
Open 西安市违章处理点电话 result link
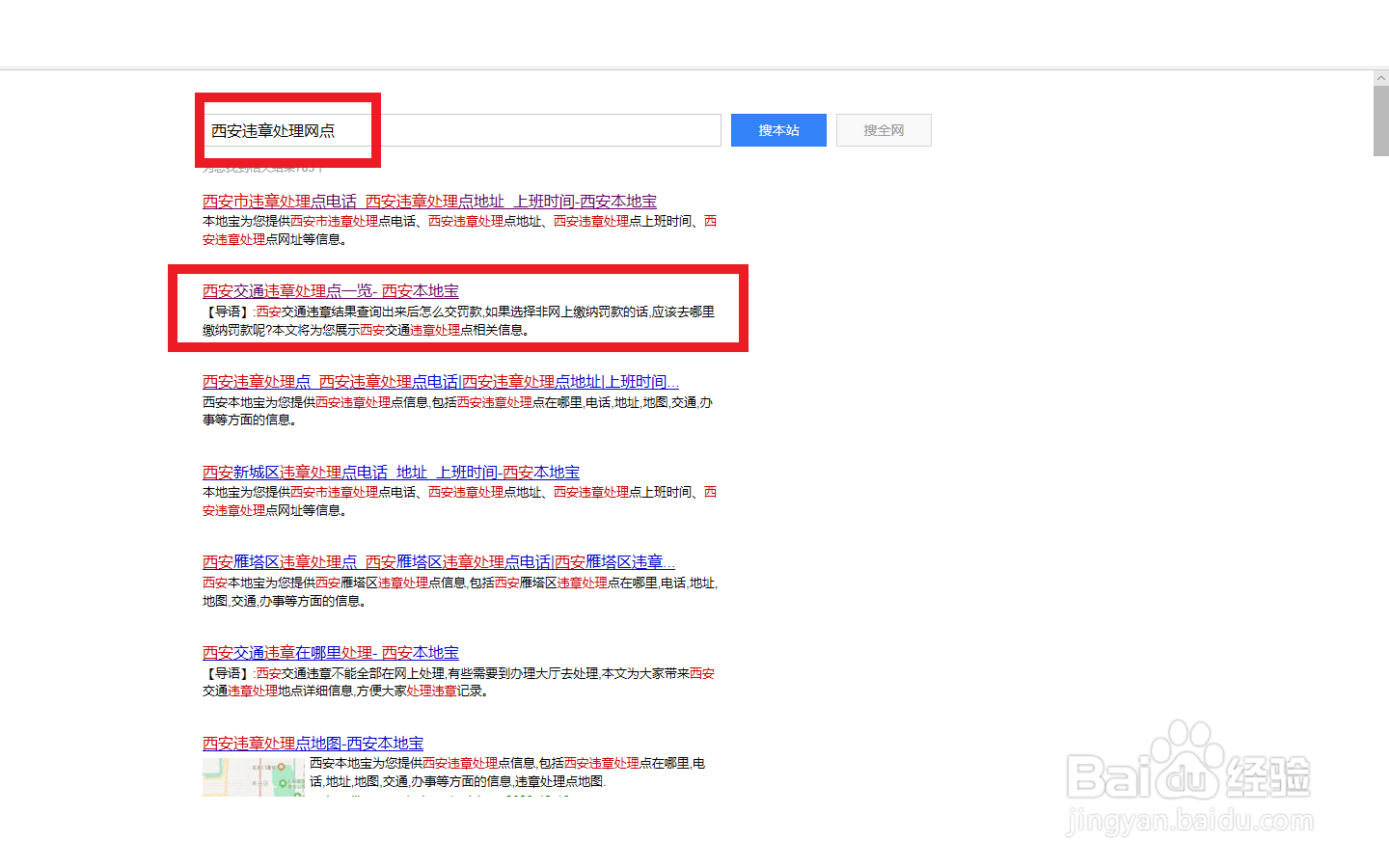[429, 201]
